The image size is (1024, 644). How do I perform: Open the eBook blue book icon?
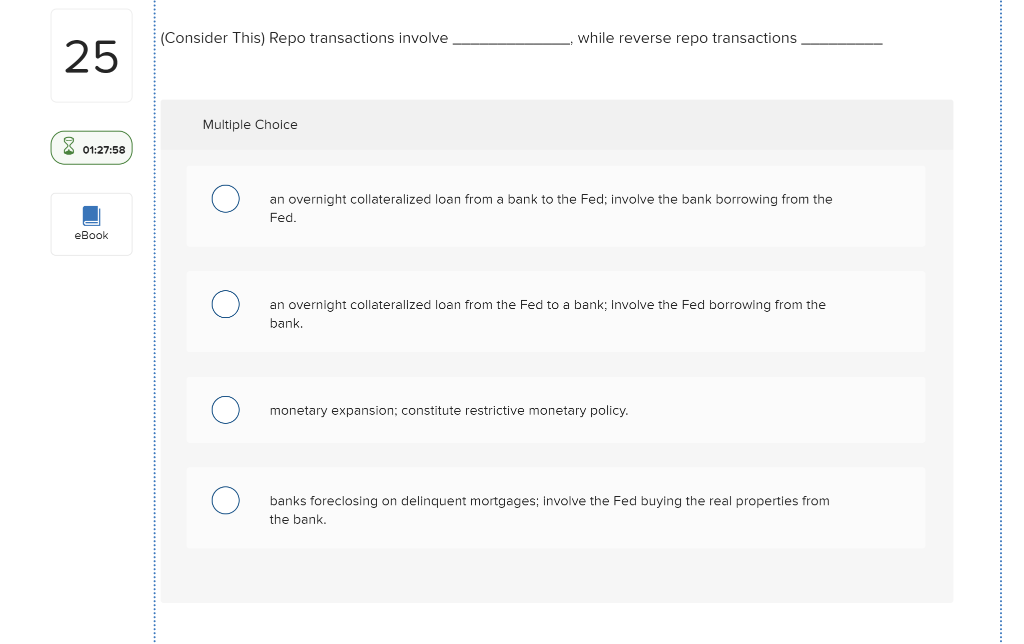coord(91,213)
